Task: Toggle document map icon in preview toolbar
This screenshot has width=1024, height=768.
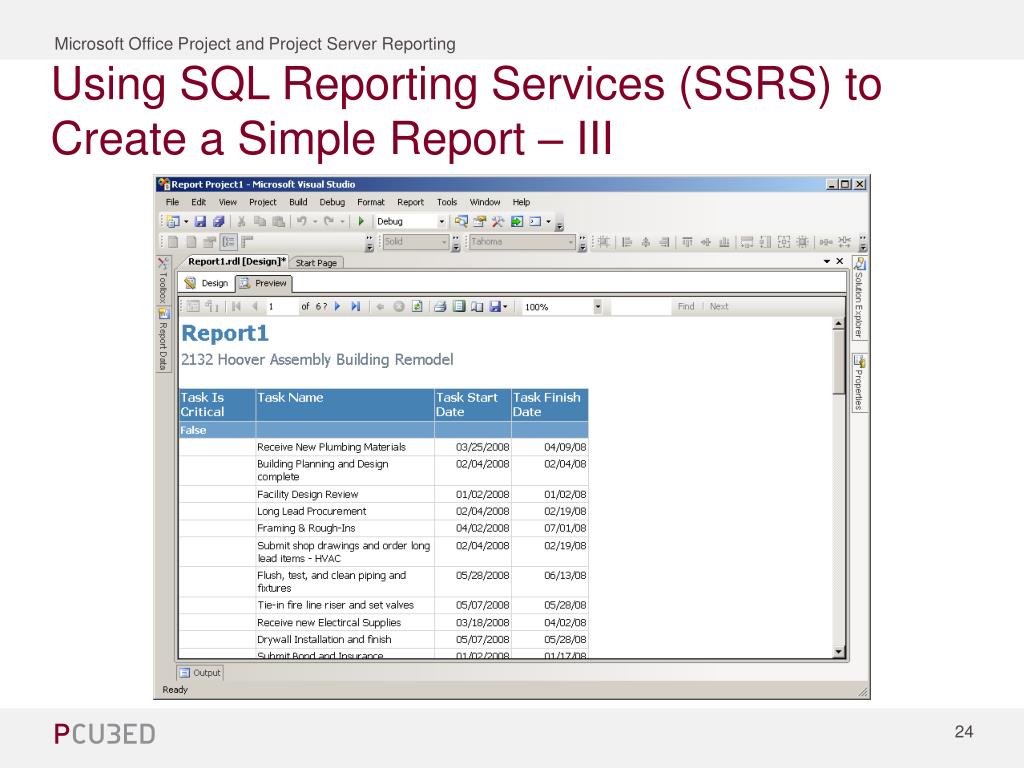Action: 193,306
